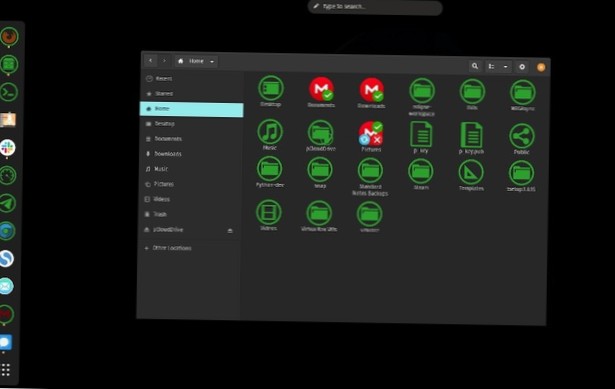This screenshot has height=389, width=615.
Task: Open the Files app from the dock
Action: (9, 64)
